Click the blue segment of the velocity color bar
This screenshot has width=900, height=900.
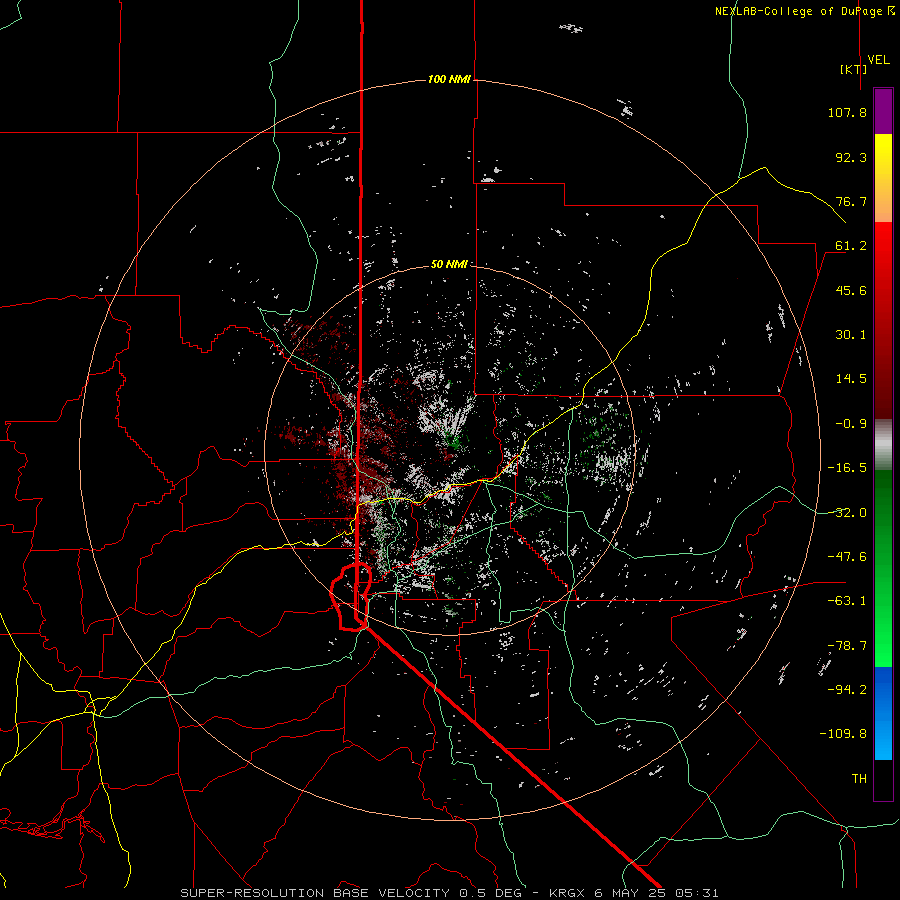[883, 713]
